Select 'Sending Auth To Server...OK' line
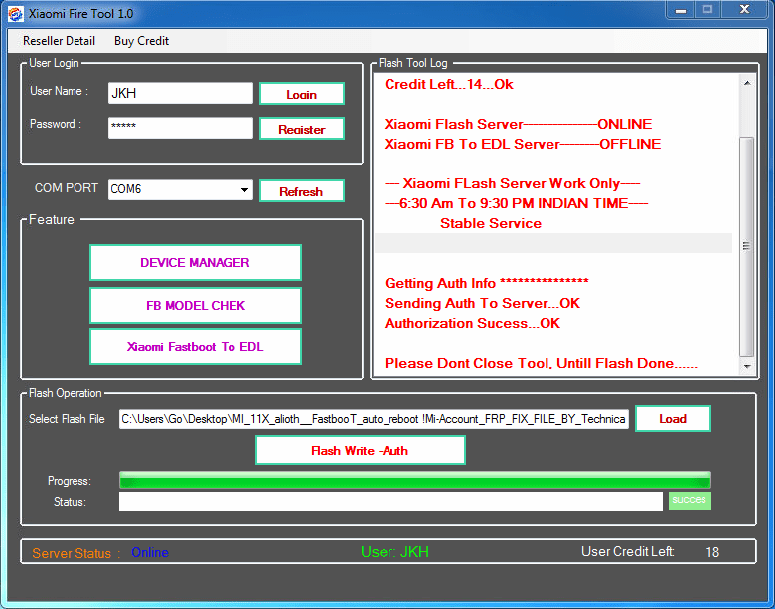 pyautogui.click(x=482, y=303)
